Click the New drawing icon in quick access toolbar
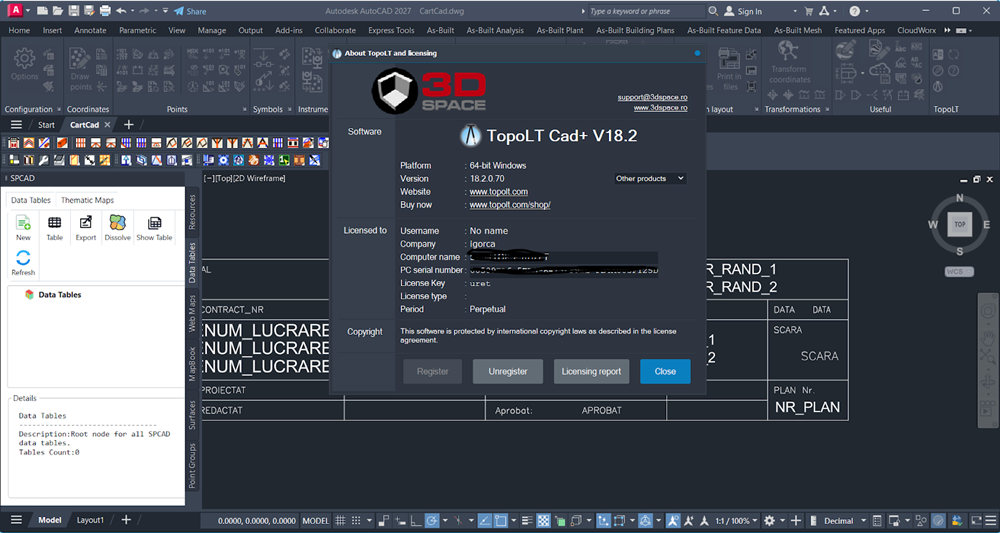 [x=43, y=11]
